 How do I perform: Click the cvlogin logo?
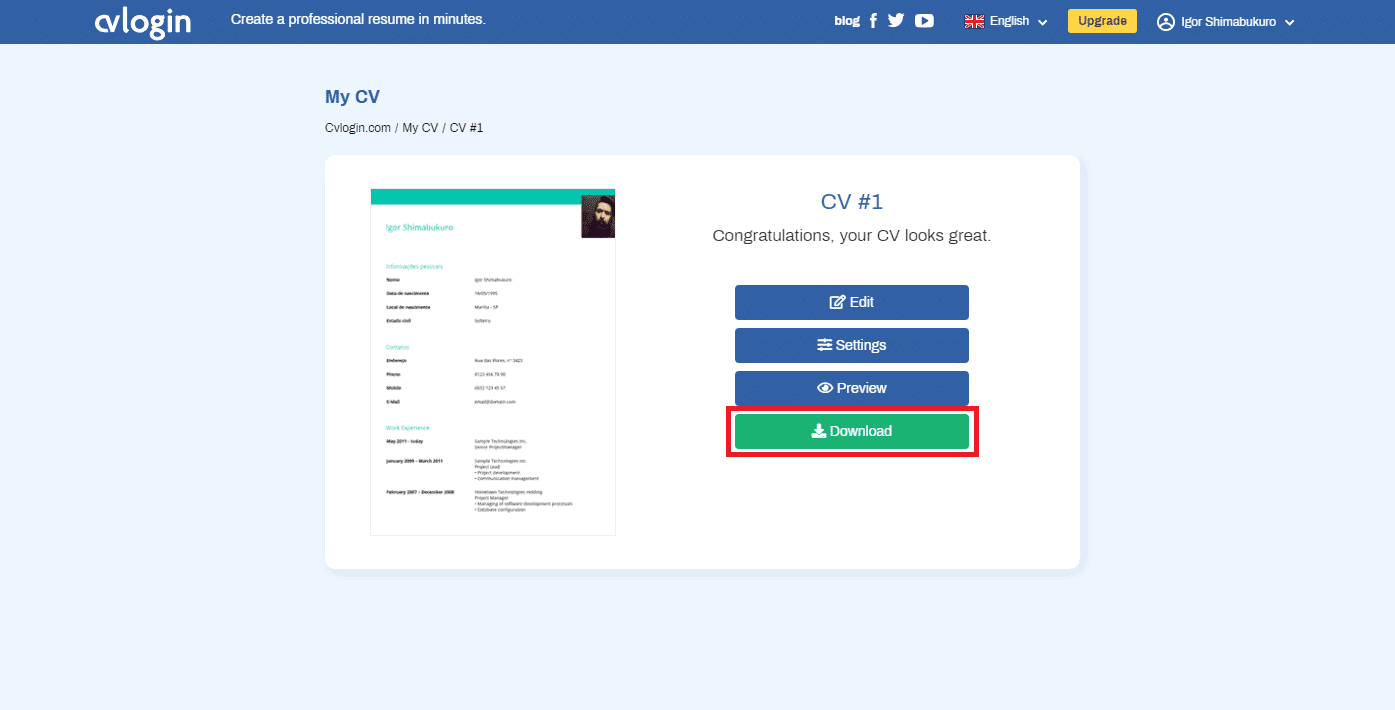(142, 21)
